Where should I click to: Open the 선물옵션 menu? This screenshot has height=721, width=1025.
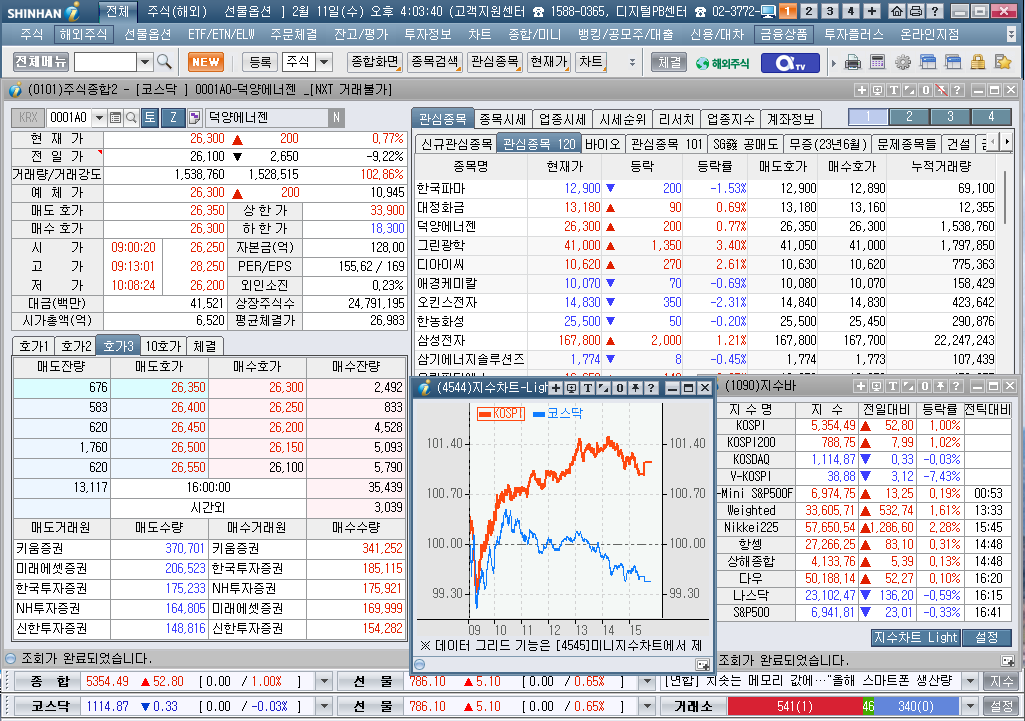click(x=147, y=35)
